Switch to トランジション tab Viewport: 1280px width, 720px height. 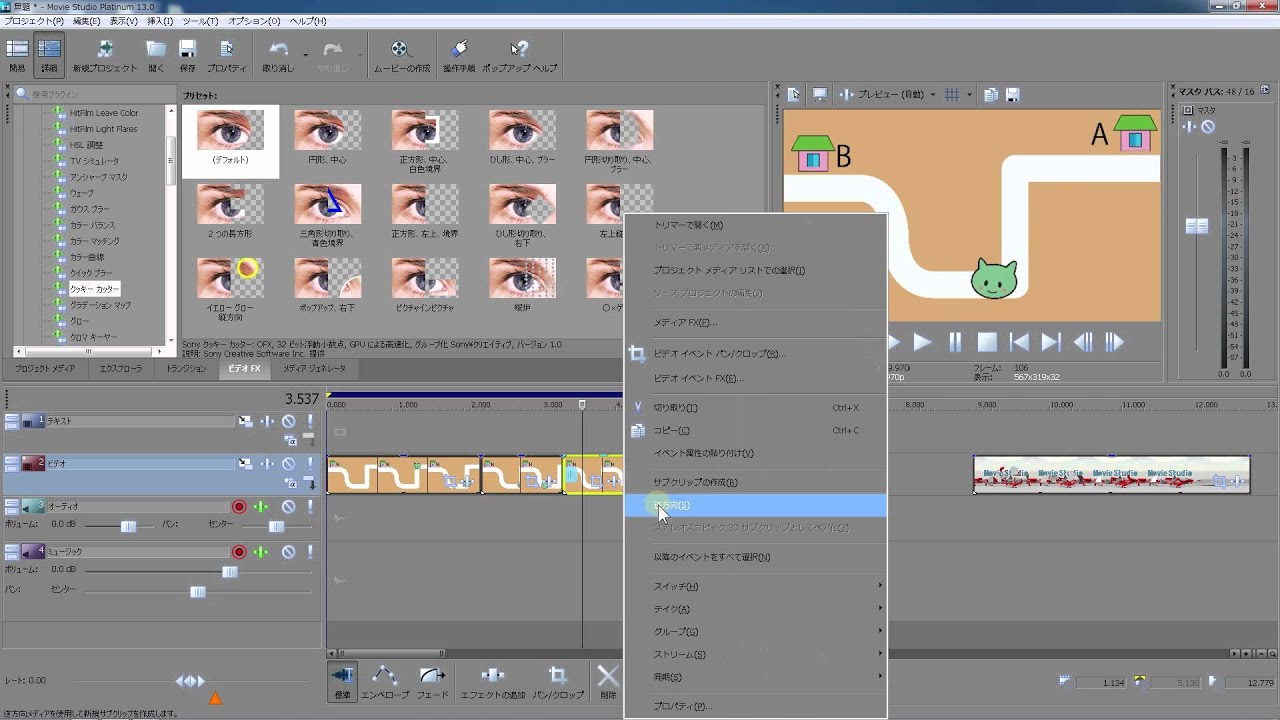click(186, 369)
